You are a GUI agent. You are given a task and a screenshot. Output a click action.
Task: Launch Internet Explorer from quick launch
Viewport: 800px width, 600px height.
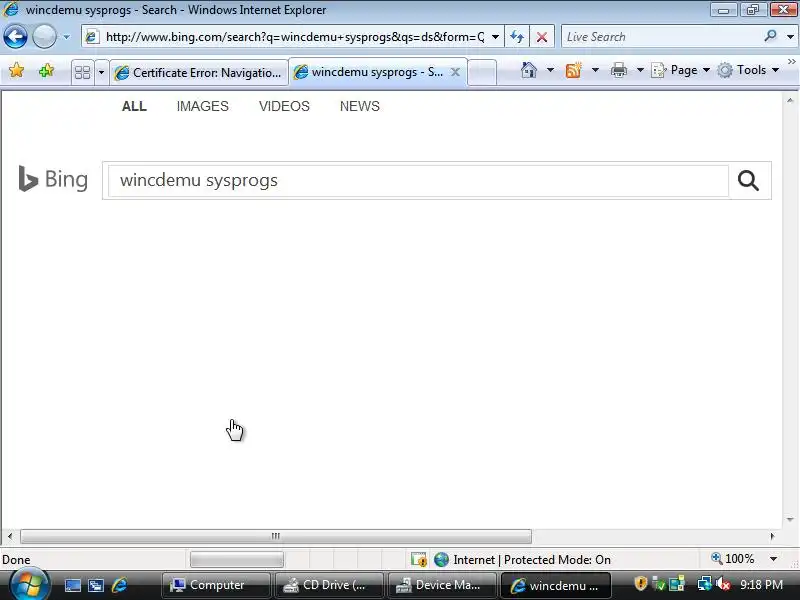(x=119, y=585)
